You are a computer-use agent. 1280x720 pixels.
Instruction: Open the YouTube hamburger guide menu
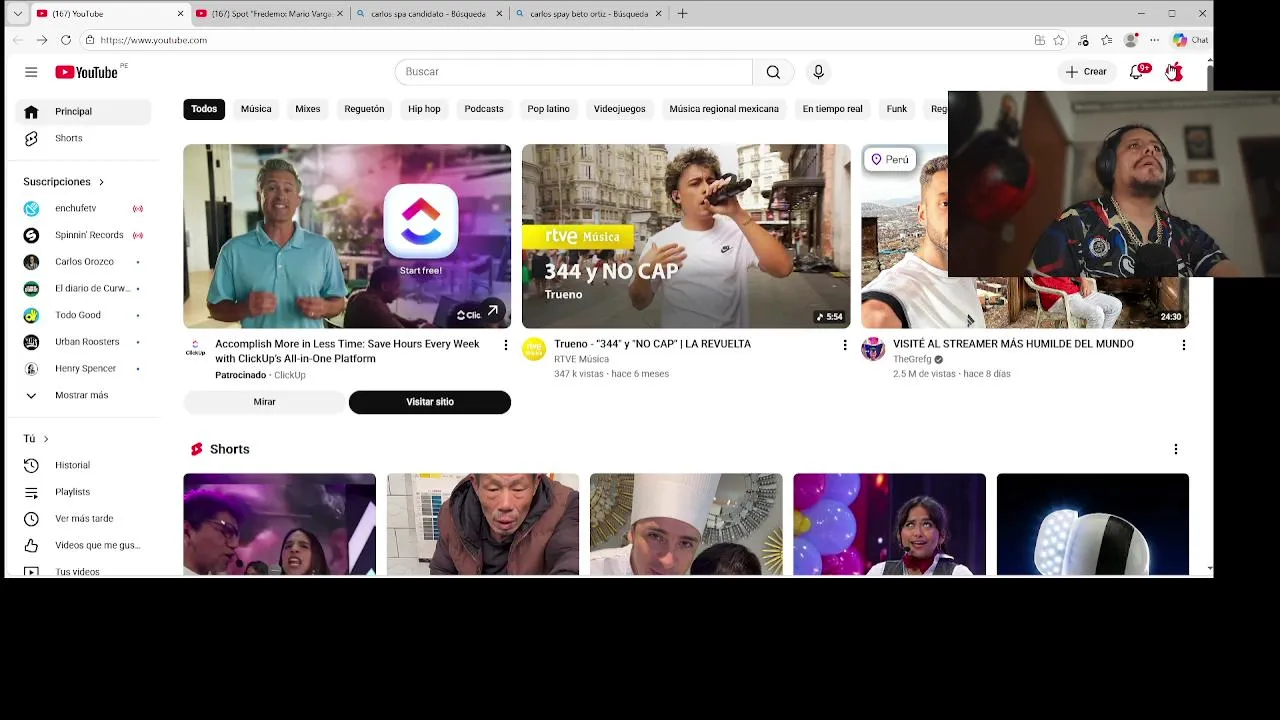tap(31, 72)
